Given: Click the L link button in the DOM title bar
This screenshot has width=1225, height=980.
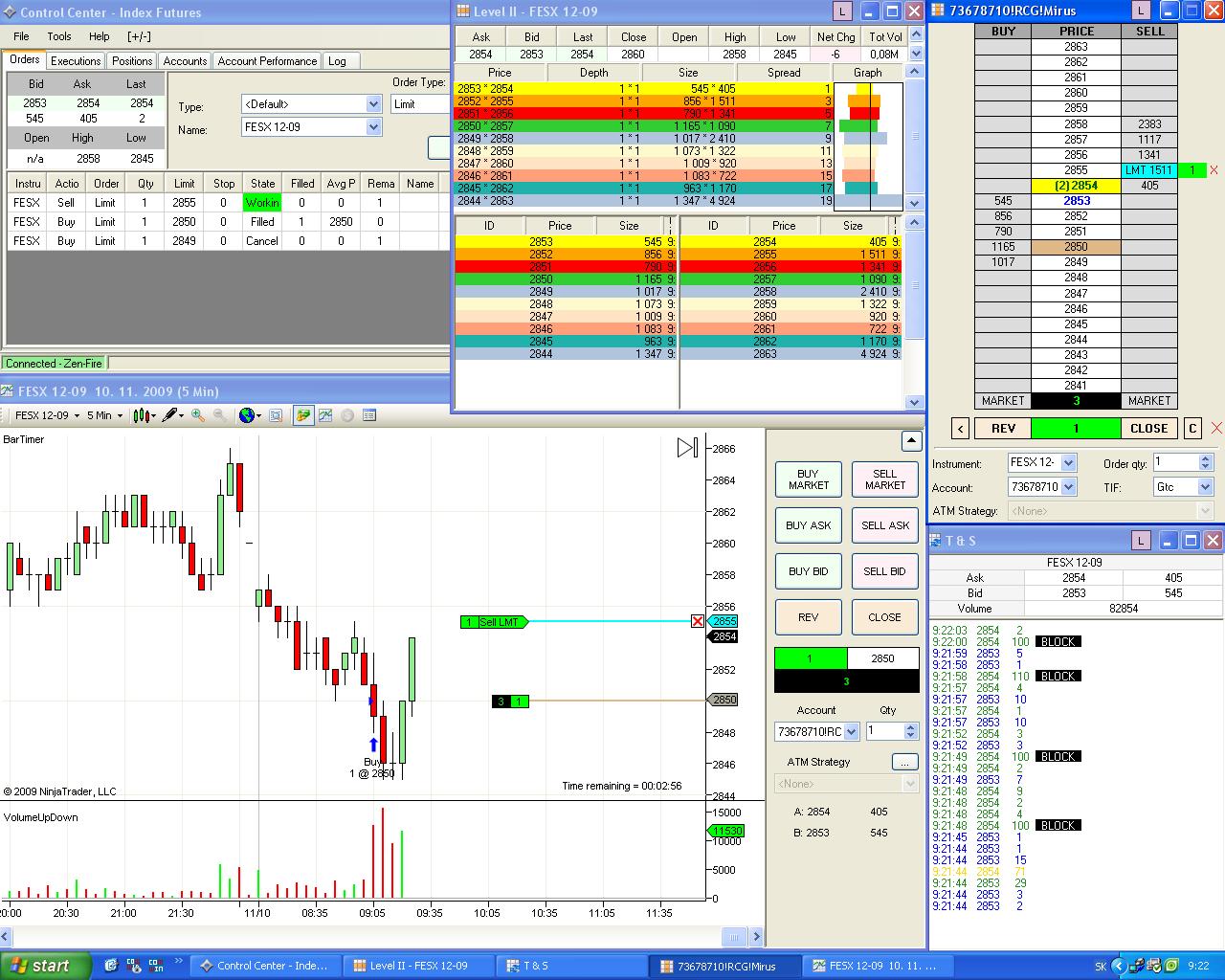Looking at the screenshot, I should coord(1141,11).
